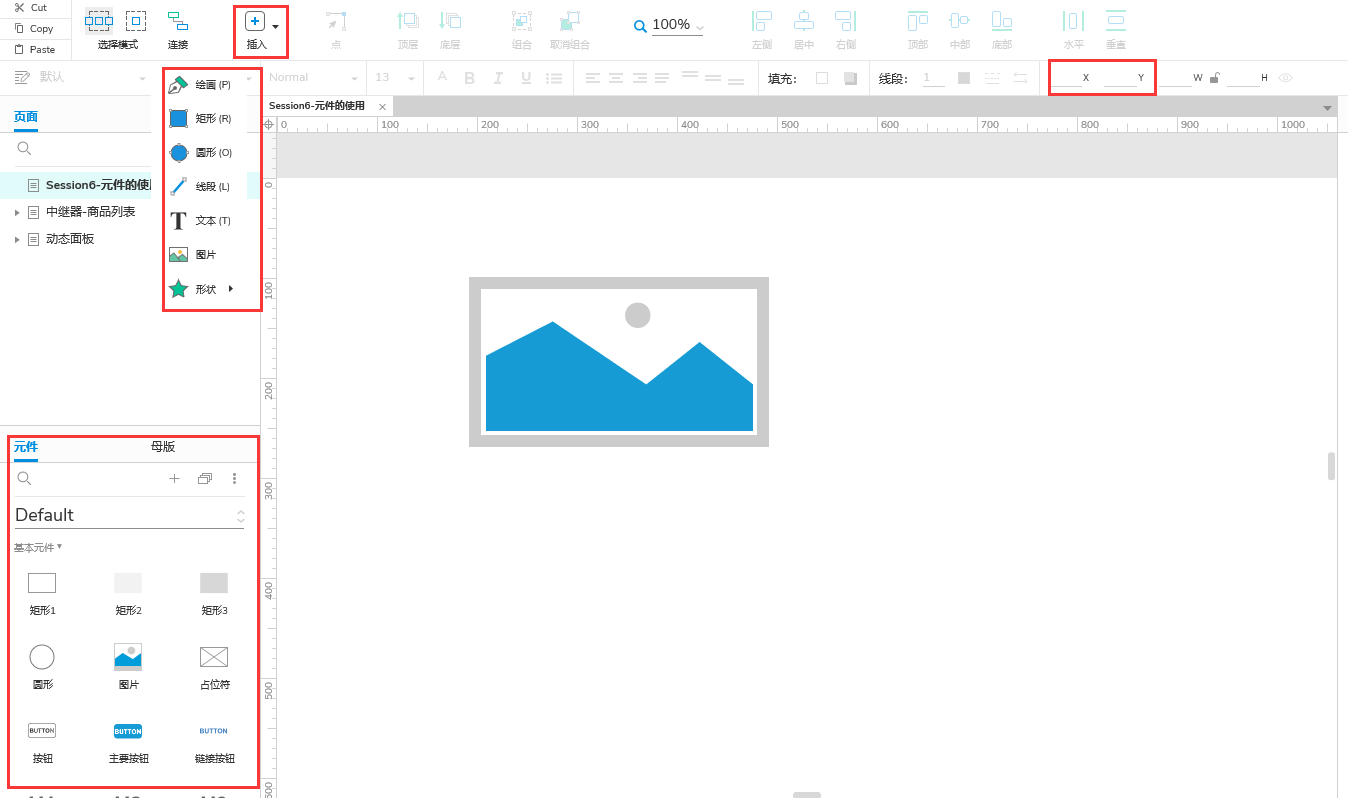Open the arrow style option
The image size is (1348, 798).
click(x=1020, y=78)
